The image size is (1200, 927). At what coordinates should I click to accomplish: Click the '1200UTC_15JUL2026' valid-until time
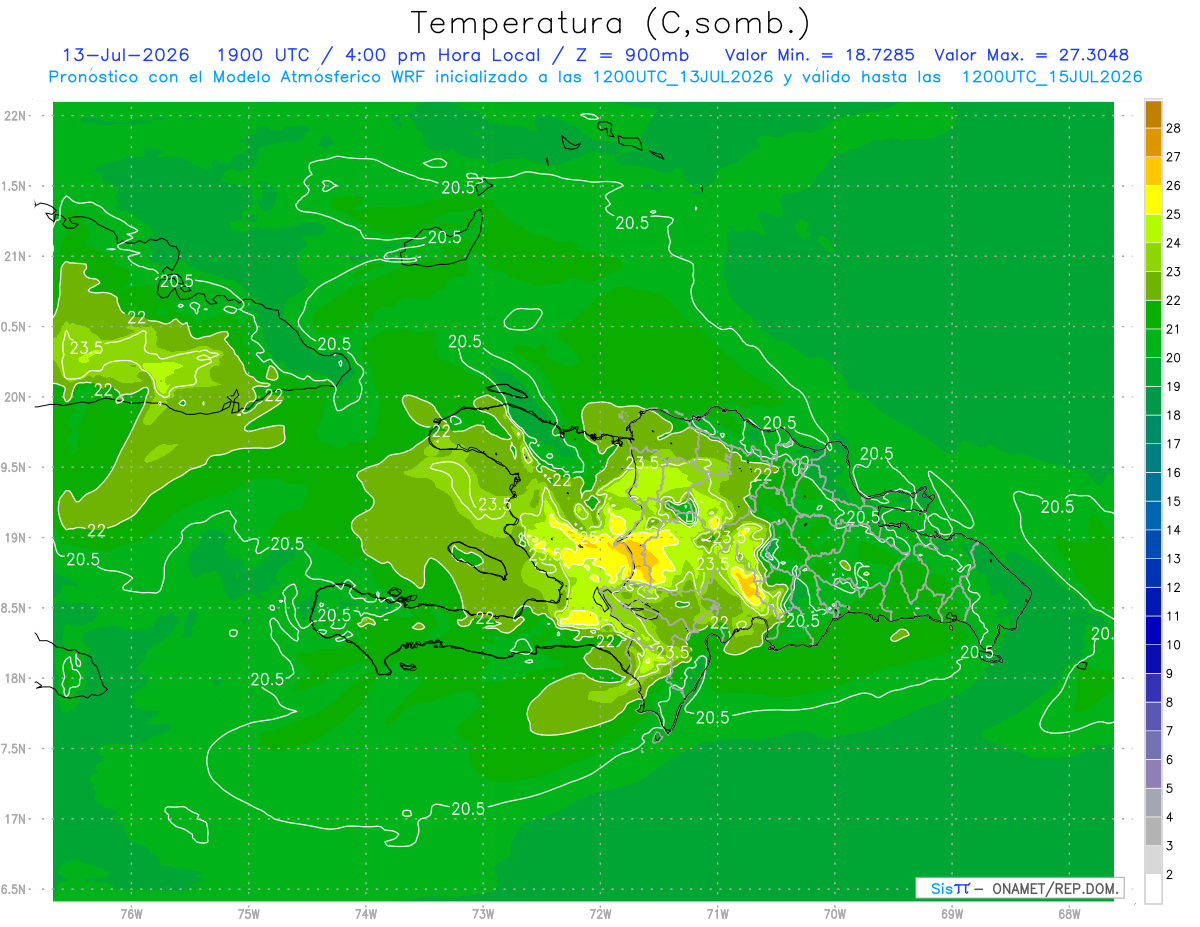tap(1051, 77)
